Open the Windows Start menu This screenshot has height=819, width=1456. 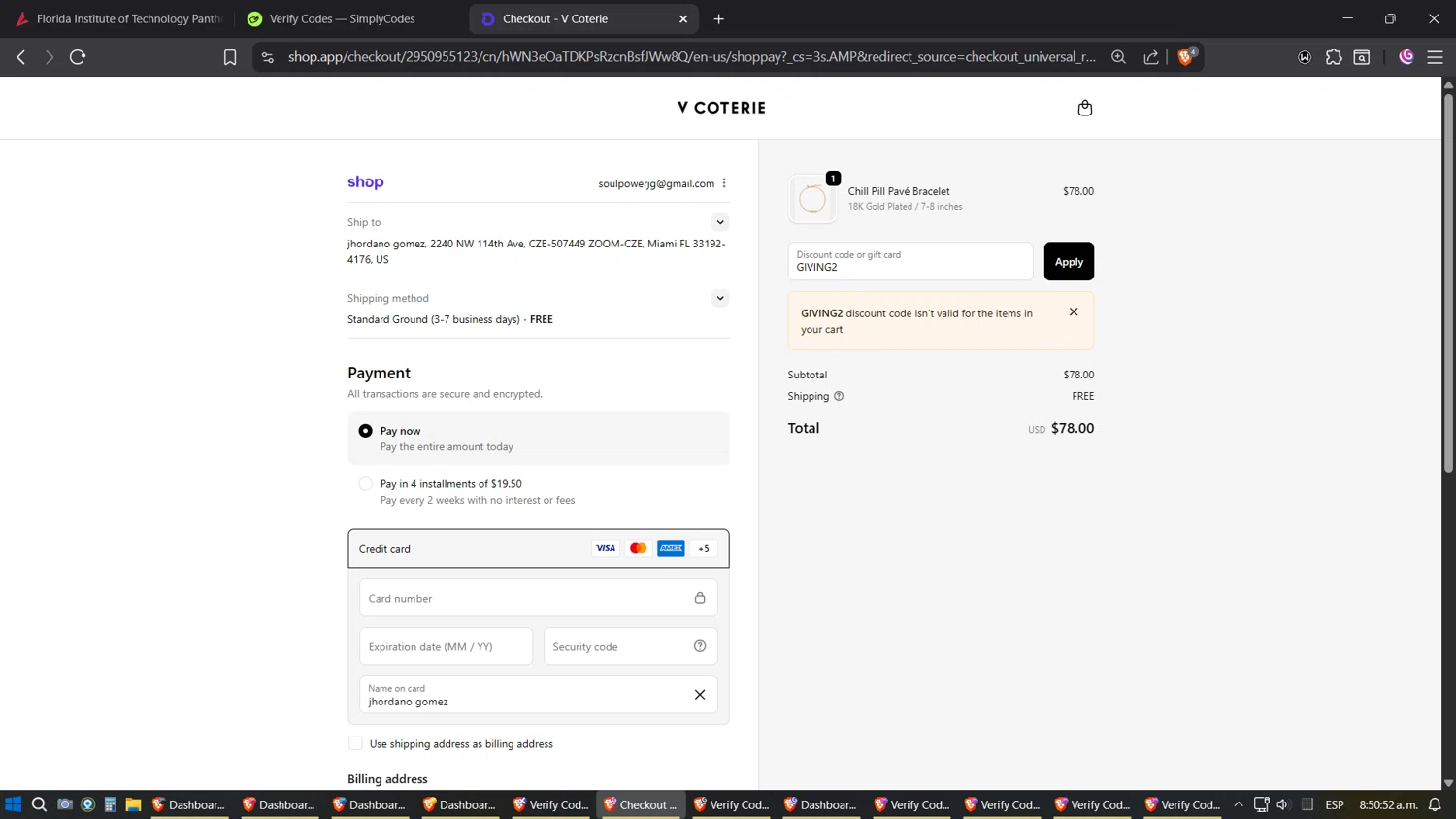click(14, 804)
